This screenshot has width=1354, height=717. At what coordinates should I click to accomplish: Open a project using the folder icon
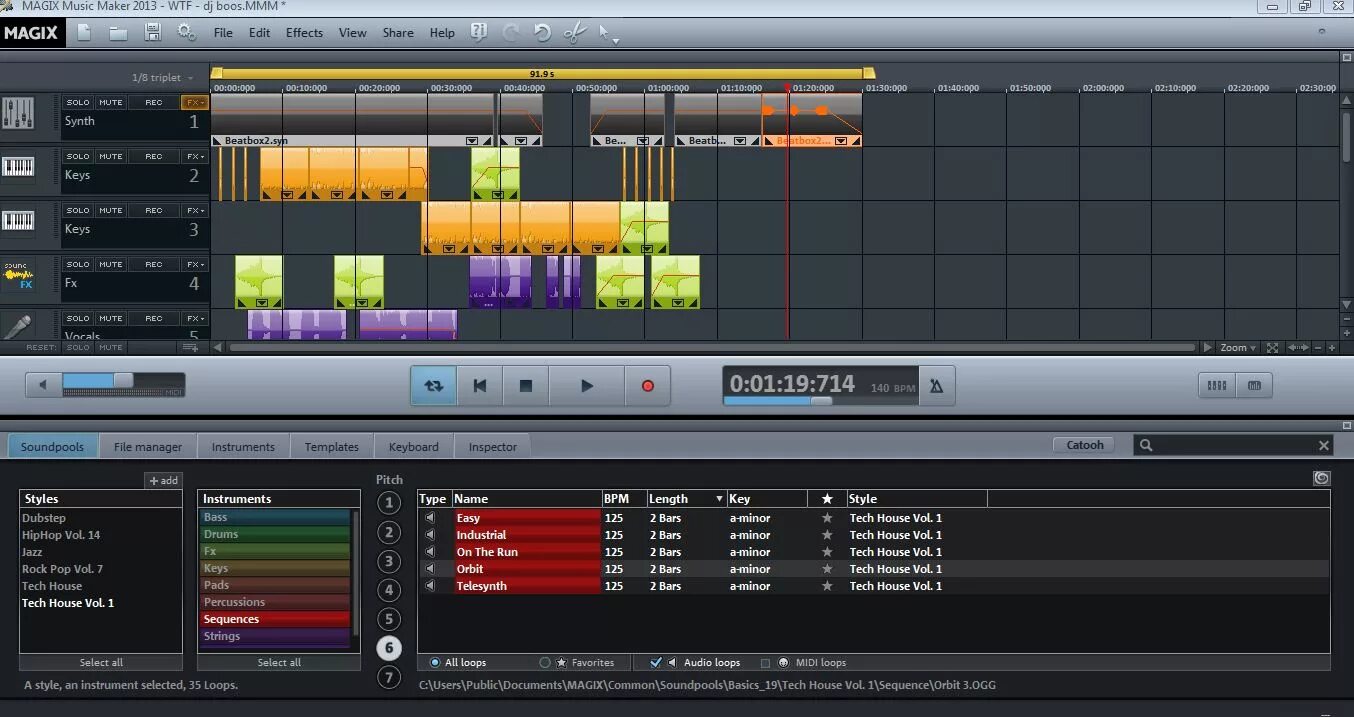click(x=118, y=32)
